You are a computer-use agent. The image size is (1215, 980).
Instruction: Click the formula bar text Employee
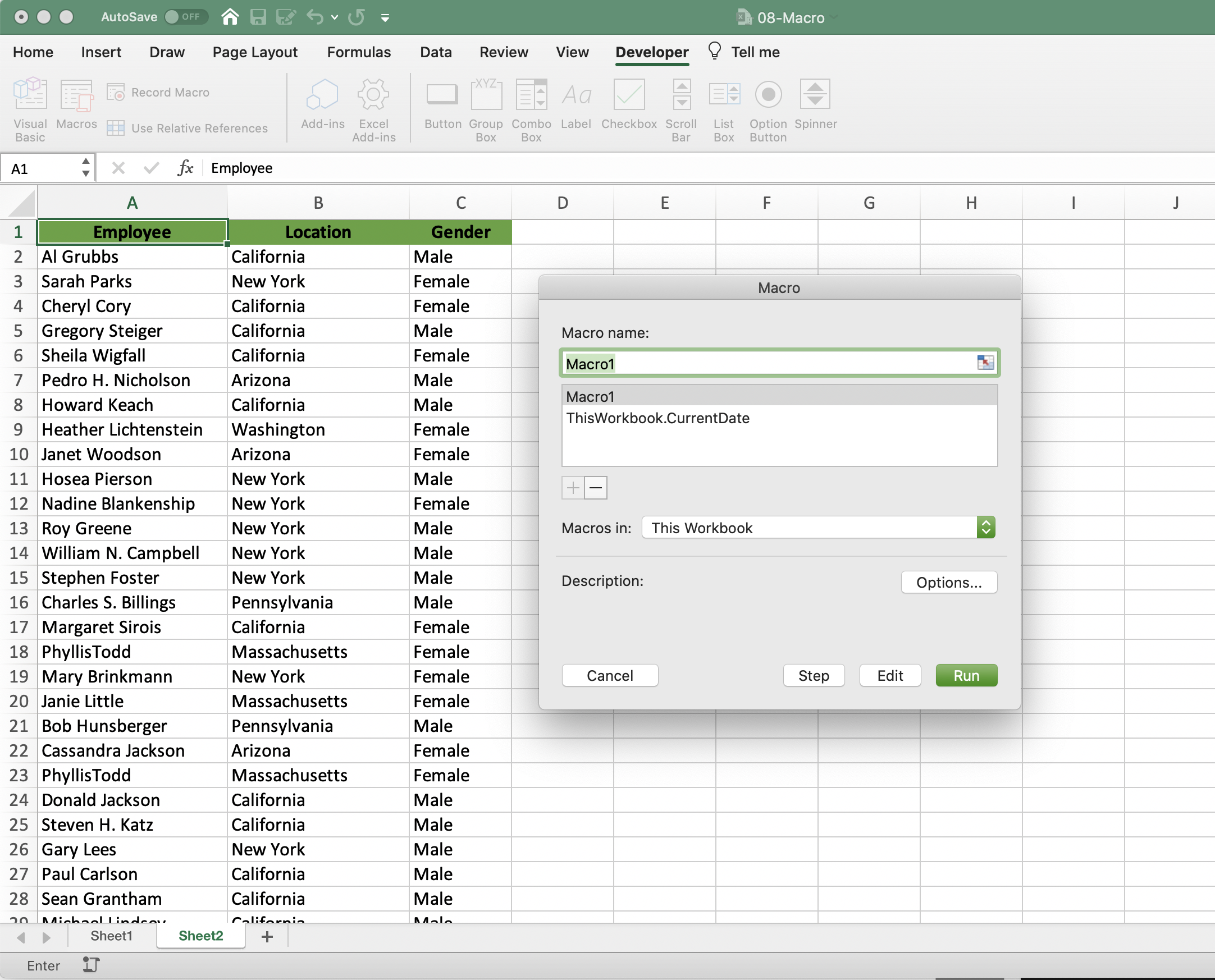241,168
